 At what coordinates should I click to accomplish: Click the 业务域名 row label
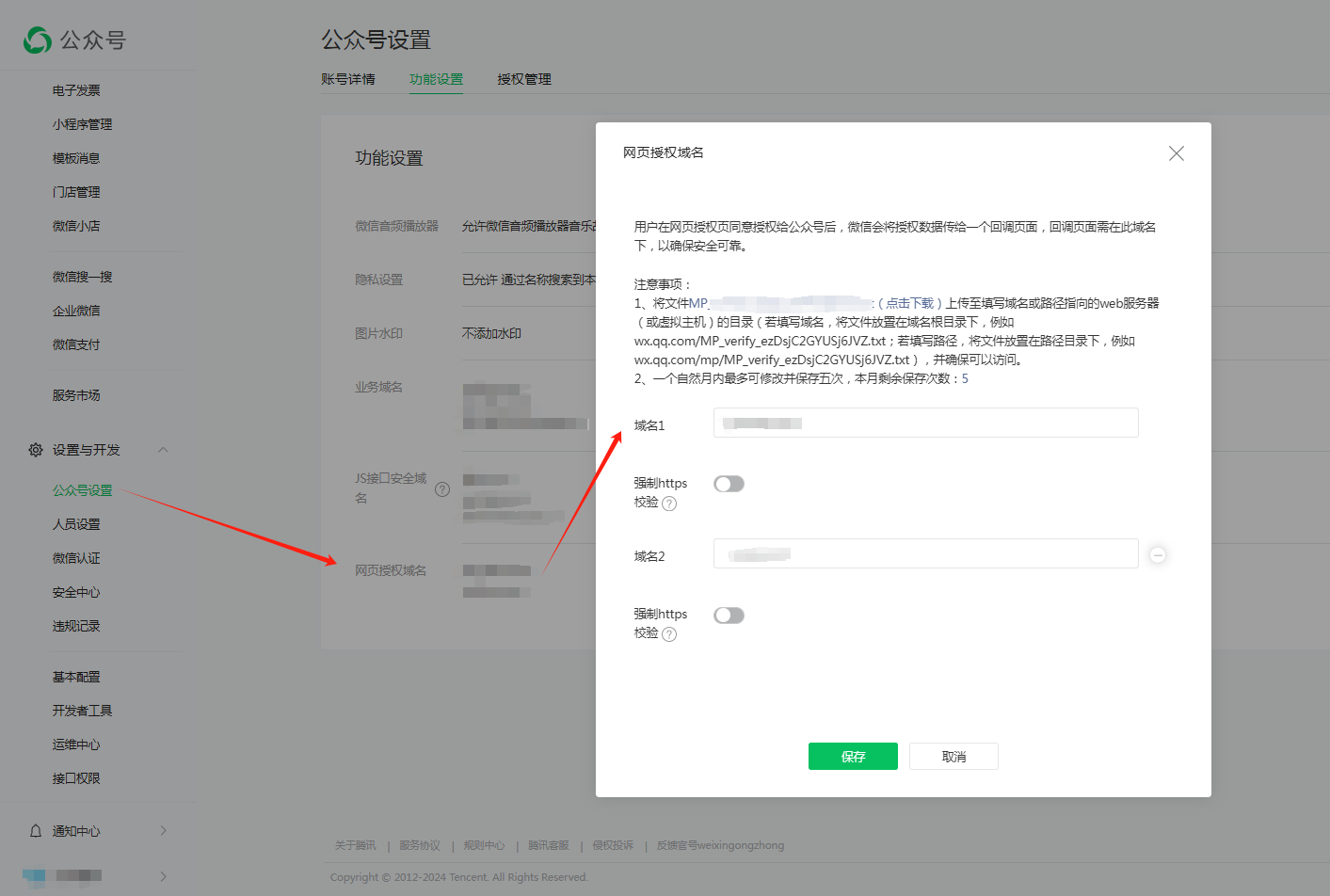(x=378, y=387)
